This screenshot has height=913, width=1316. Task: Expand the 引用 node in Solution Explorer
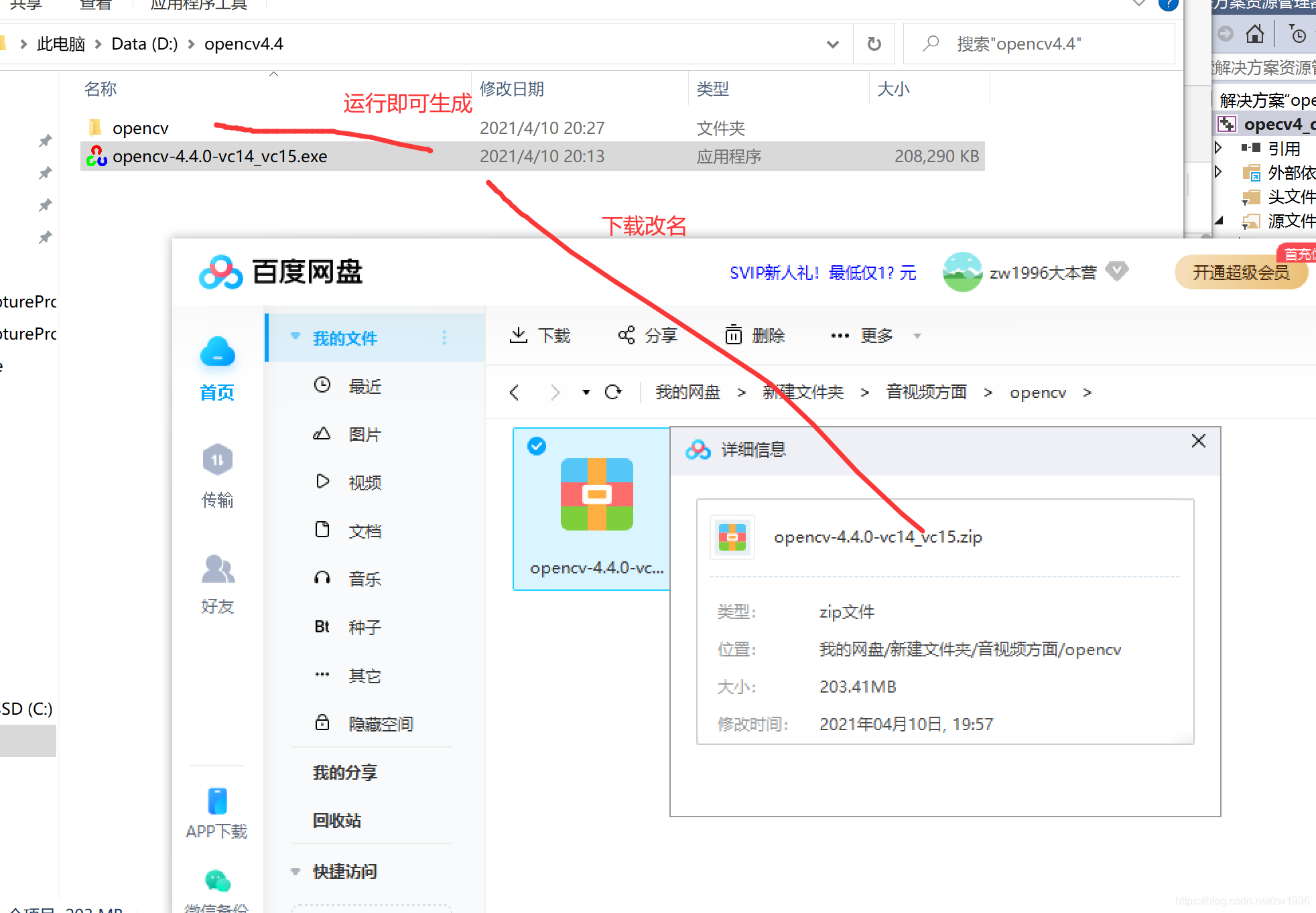1219,148
